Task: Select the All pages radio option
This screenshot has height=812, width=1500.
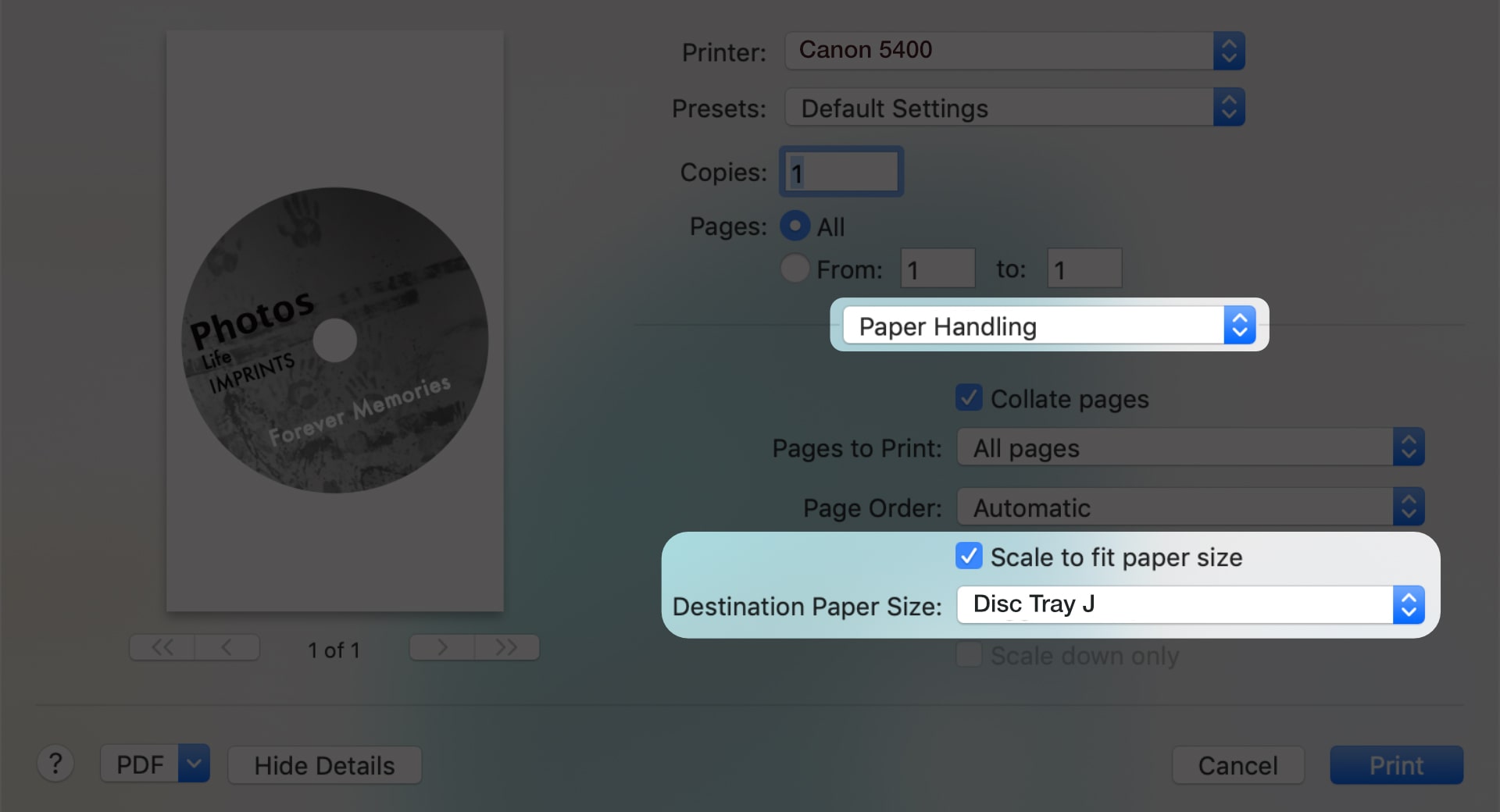Action: coord(795,226)
